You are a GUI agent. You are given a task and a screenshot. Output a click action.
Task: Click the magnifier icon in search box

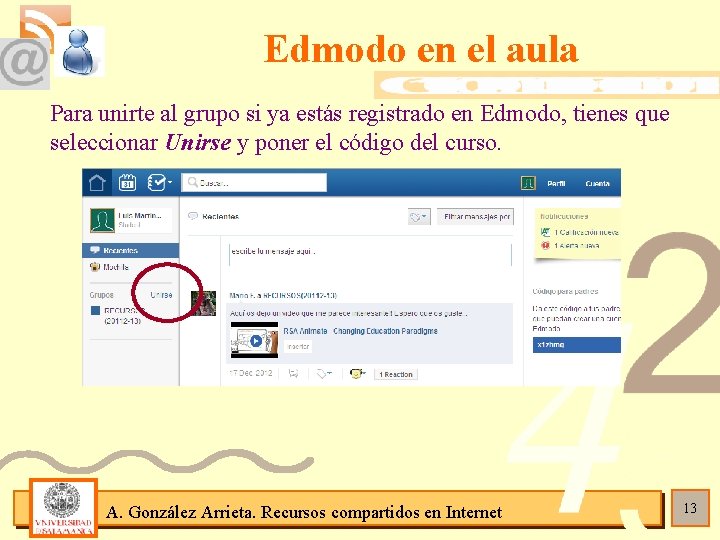[x=192, y=183]
